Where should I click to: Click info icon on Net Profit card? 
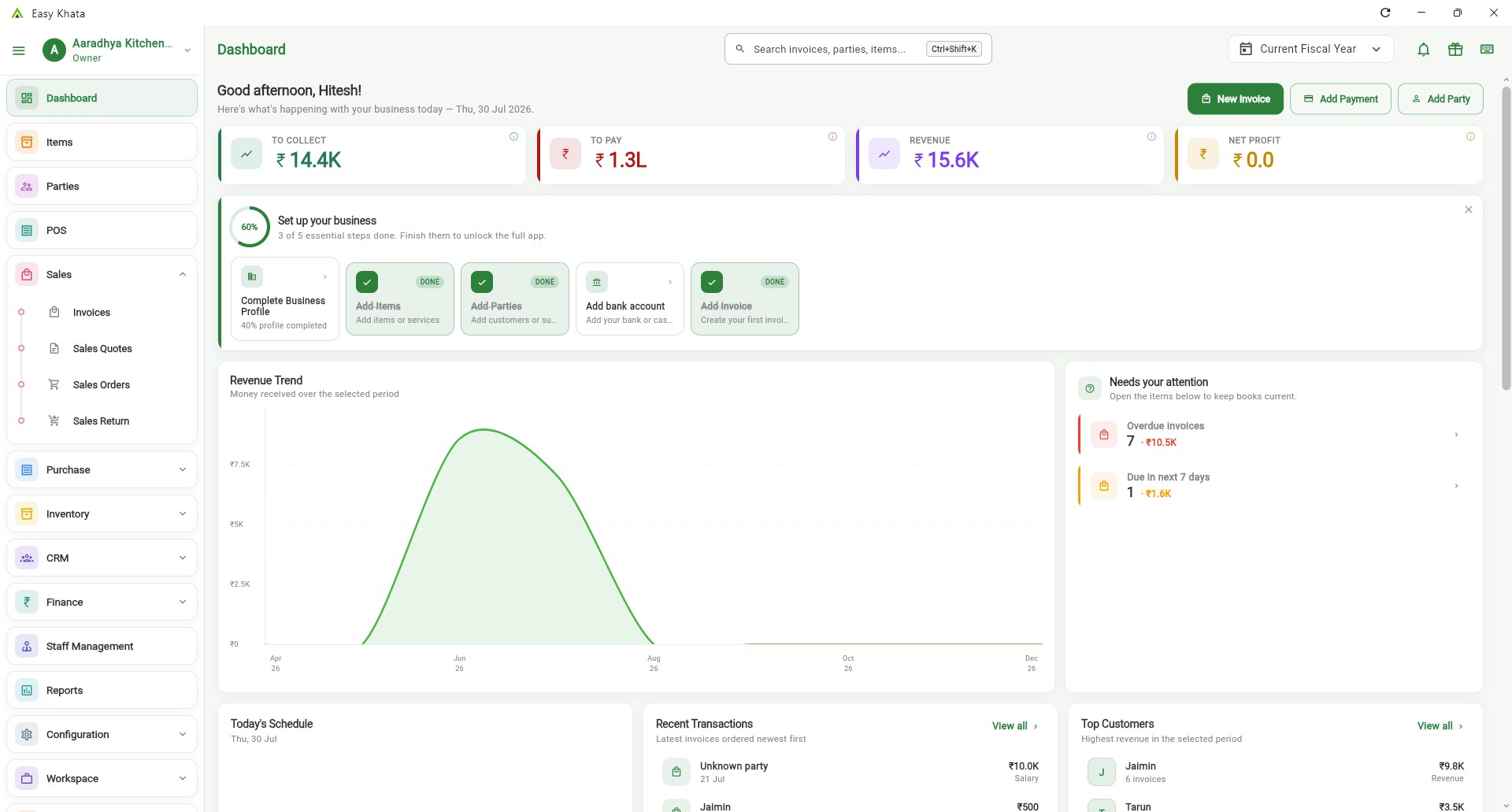(x=1470, y=137)
